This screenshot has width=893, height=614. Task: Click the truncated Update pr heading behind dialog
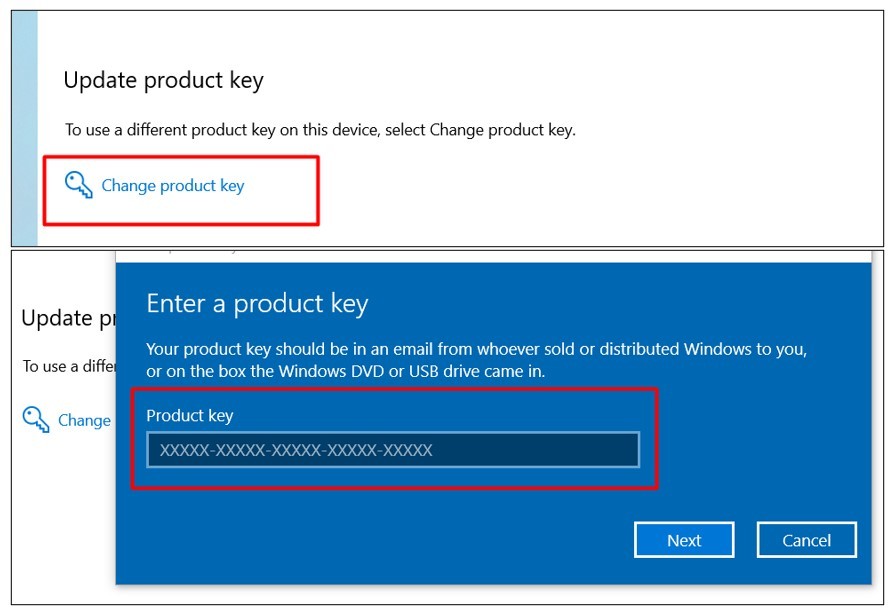67,319
